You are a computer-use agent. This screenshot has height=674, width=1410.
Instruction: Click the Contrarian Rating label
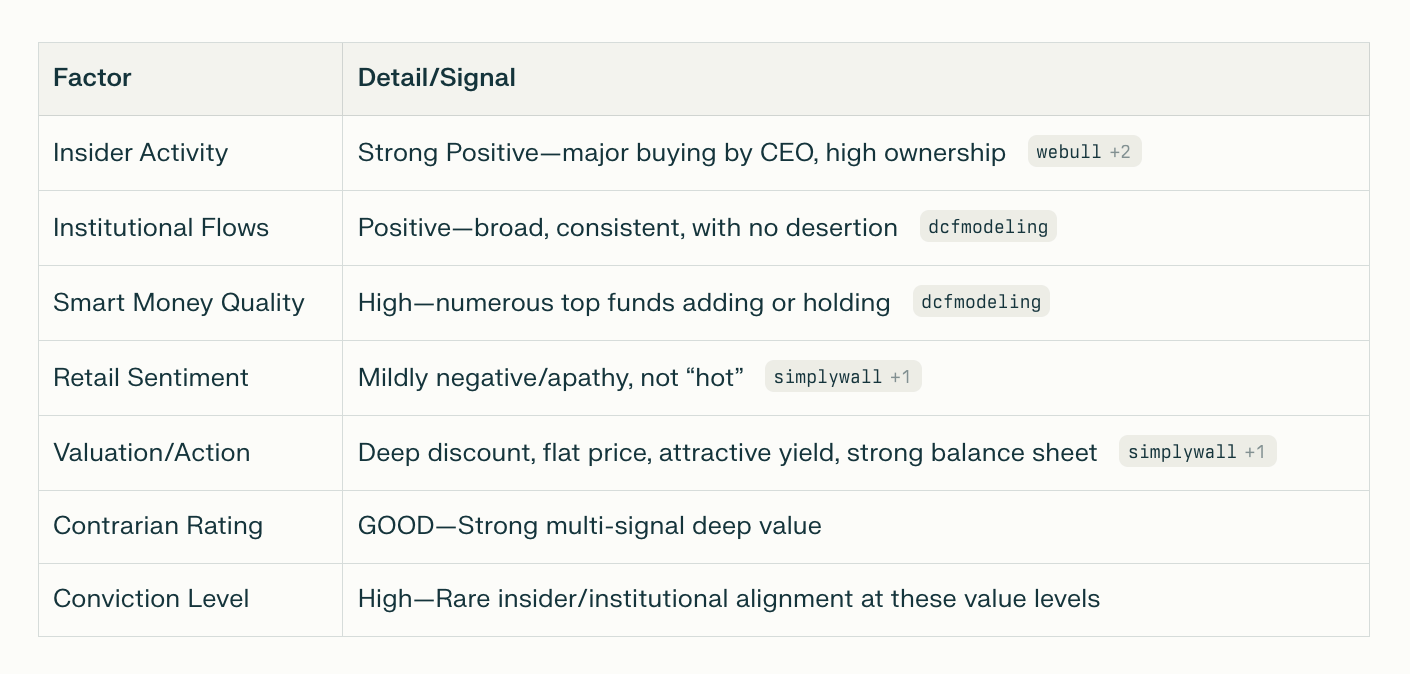coord(157,526)
